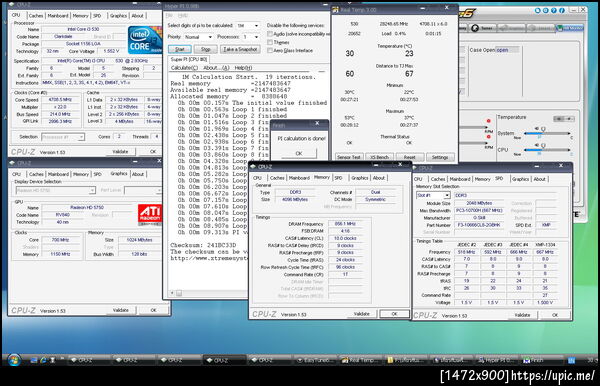600x386 pixels.
Task: Click Settings button in Real Temp
Action: pos(440,157)
